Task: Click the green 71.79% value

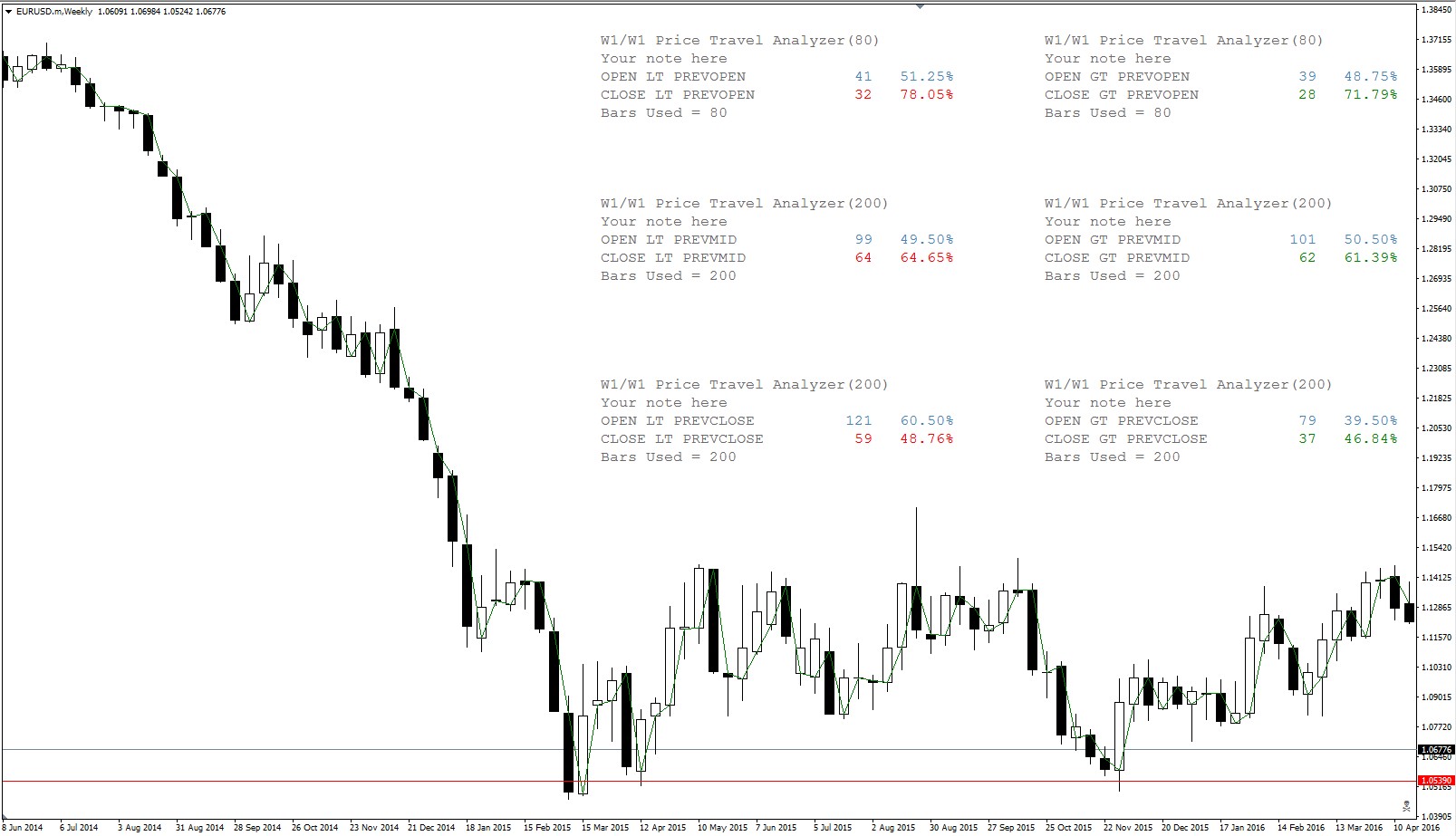Action: click(1371, 95)
